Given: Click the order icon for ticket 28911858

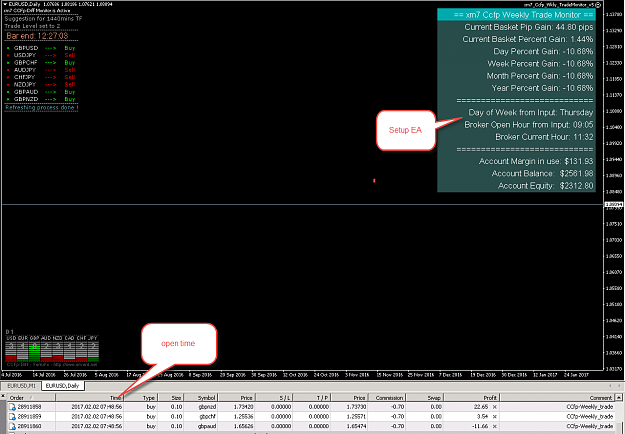Looking at the screenshot, I should tap(12, 407).
